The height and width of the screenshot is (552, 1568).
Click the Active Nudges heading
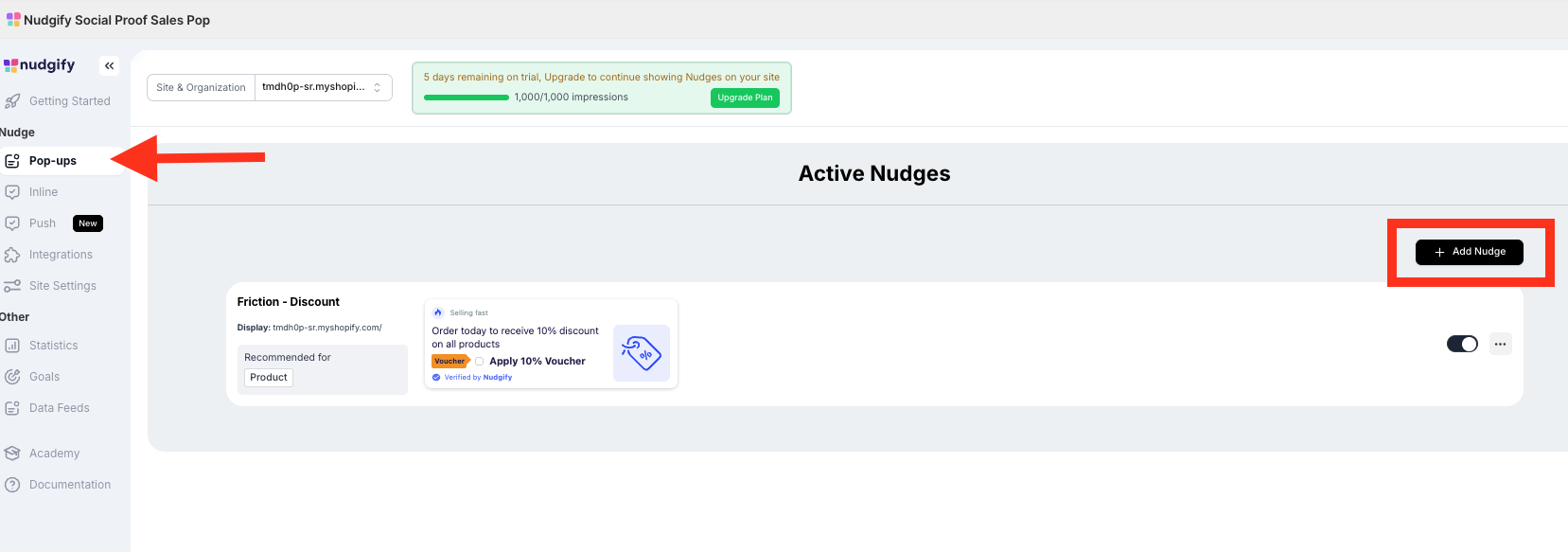pyautogui.click(x=874, y=173)
